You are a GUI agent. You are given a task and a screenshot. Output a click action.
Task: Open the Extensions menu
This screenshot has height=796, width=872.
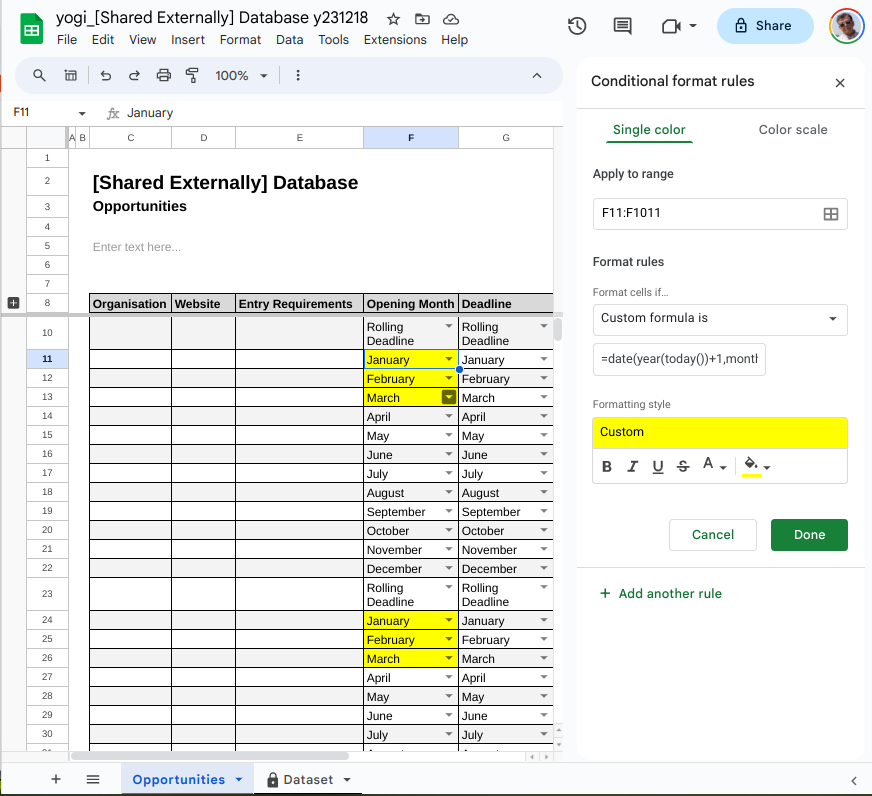[394, 40]
